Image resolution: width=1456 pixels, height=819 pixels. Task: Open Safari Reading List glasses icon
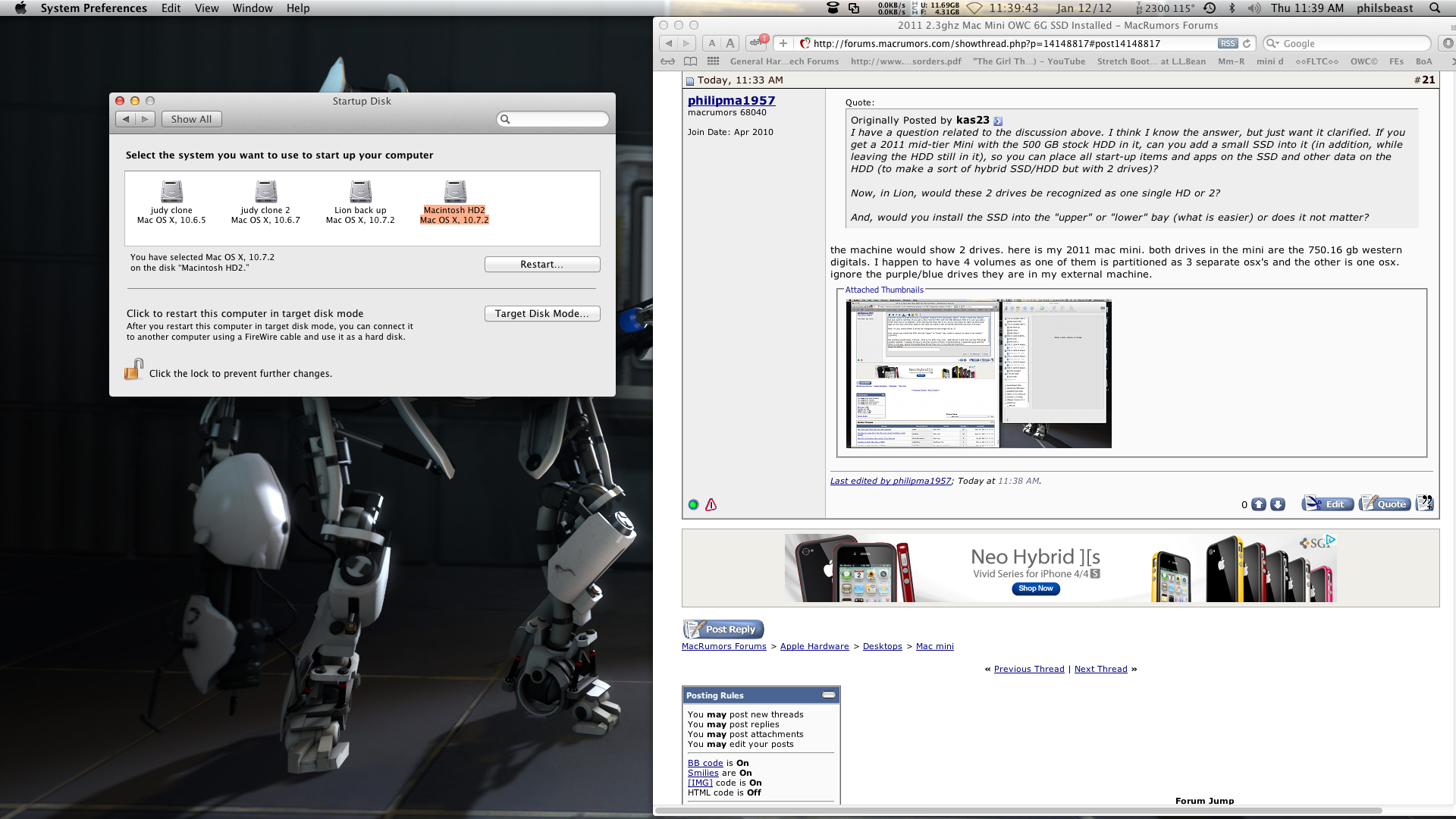tap(667, 61)
